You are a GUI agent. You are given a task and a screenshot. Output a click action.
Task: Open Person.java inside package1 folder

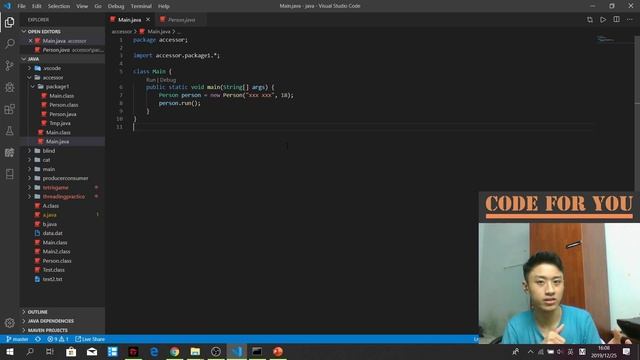pos(62,114)
